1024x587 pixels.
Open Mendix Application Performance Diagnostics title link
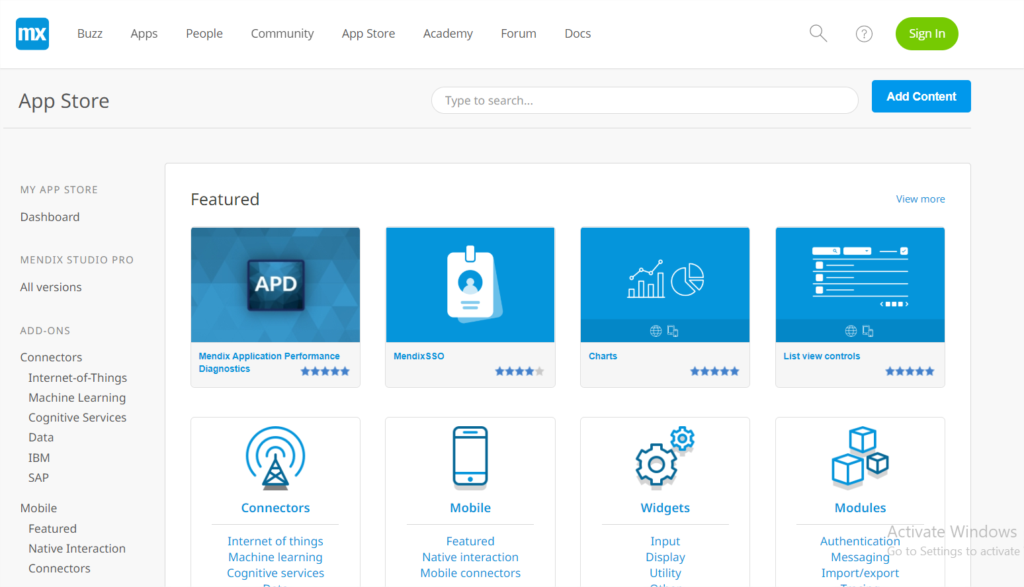coord(269,362)
